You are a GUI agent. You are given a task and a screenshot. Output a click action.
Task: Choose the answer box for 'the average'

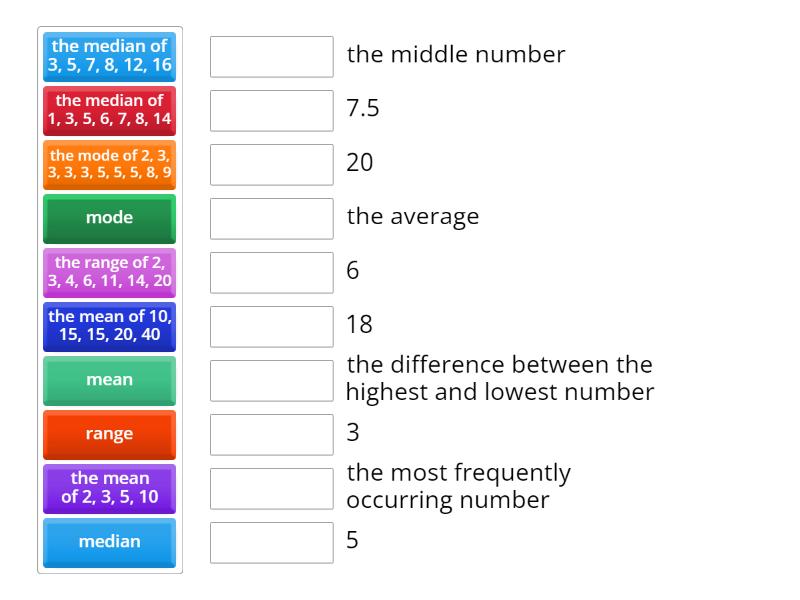point(272,219)
